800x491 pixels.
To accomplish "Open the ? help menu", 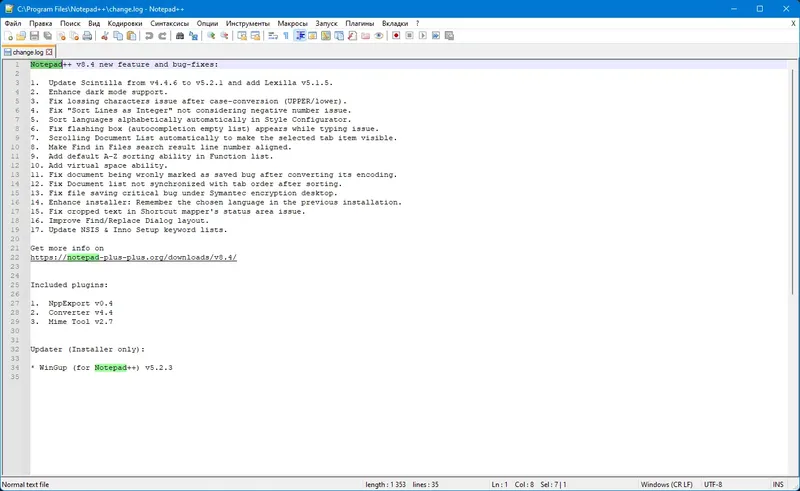I will tap(417, 23).
